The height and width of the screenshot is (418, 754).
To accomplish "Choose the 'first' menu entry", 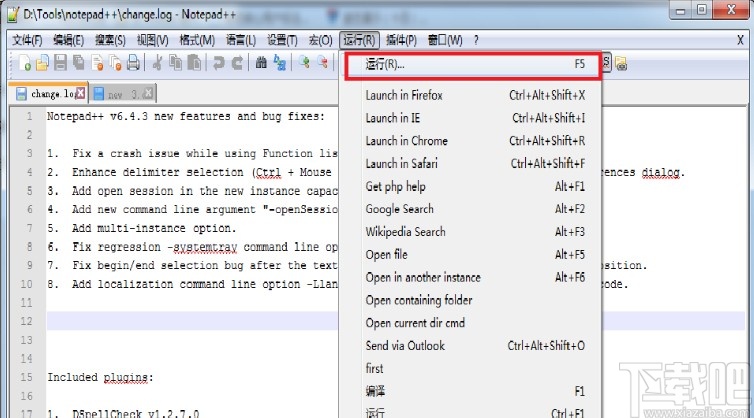I will pos(470,368).
